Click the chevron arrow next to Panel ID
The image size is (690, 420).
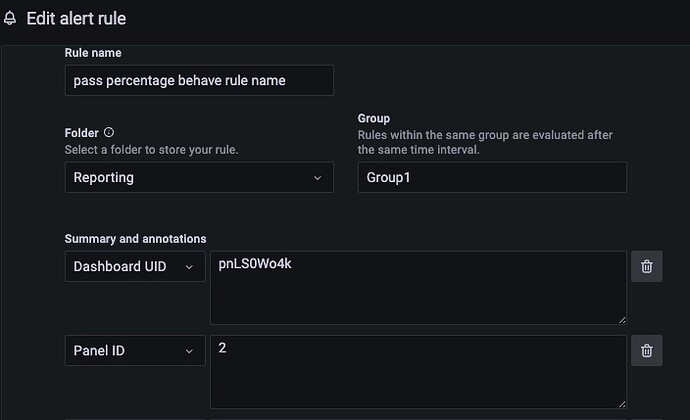click(x=189, y=351)
